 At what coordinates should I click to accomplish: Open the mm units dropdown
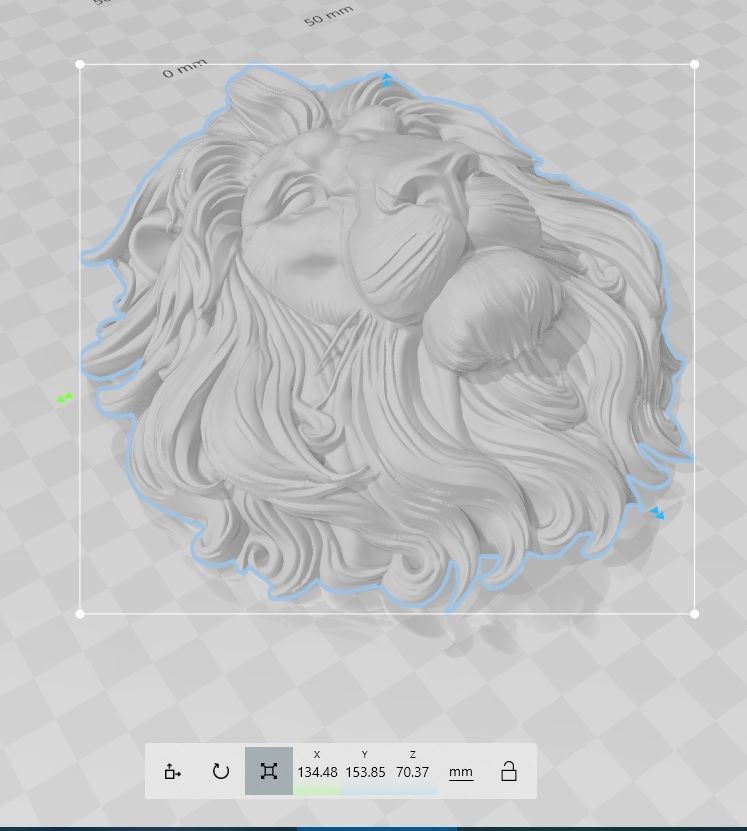pos(460,772)
